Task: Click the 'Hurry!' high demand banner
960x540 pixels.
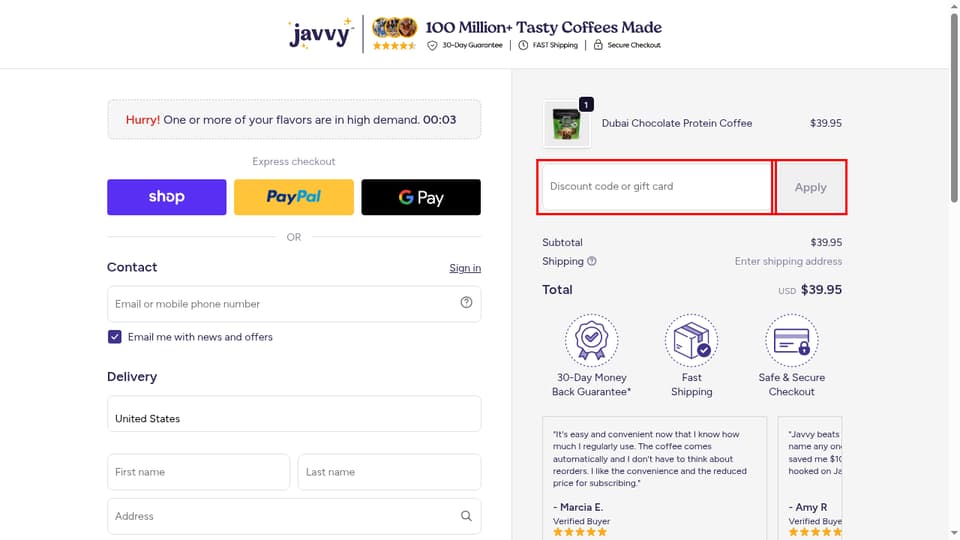Action: click(294, 119)
